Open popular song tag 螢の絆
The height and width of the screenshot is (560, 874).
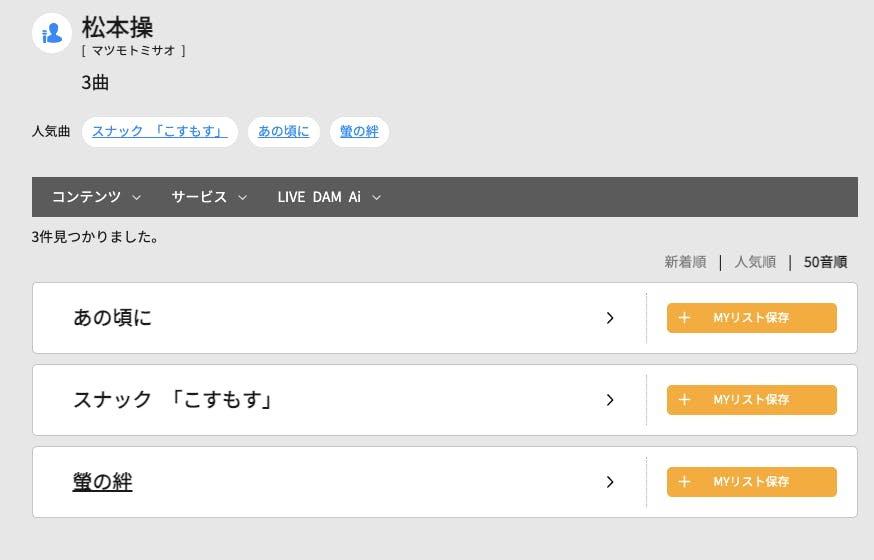point(359,132)
